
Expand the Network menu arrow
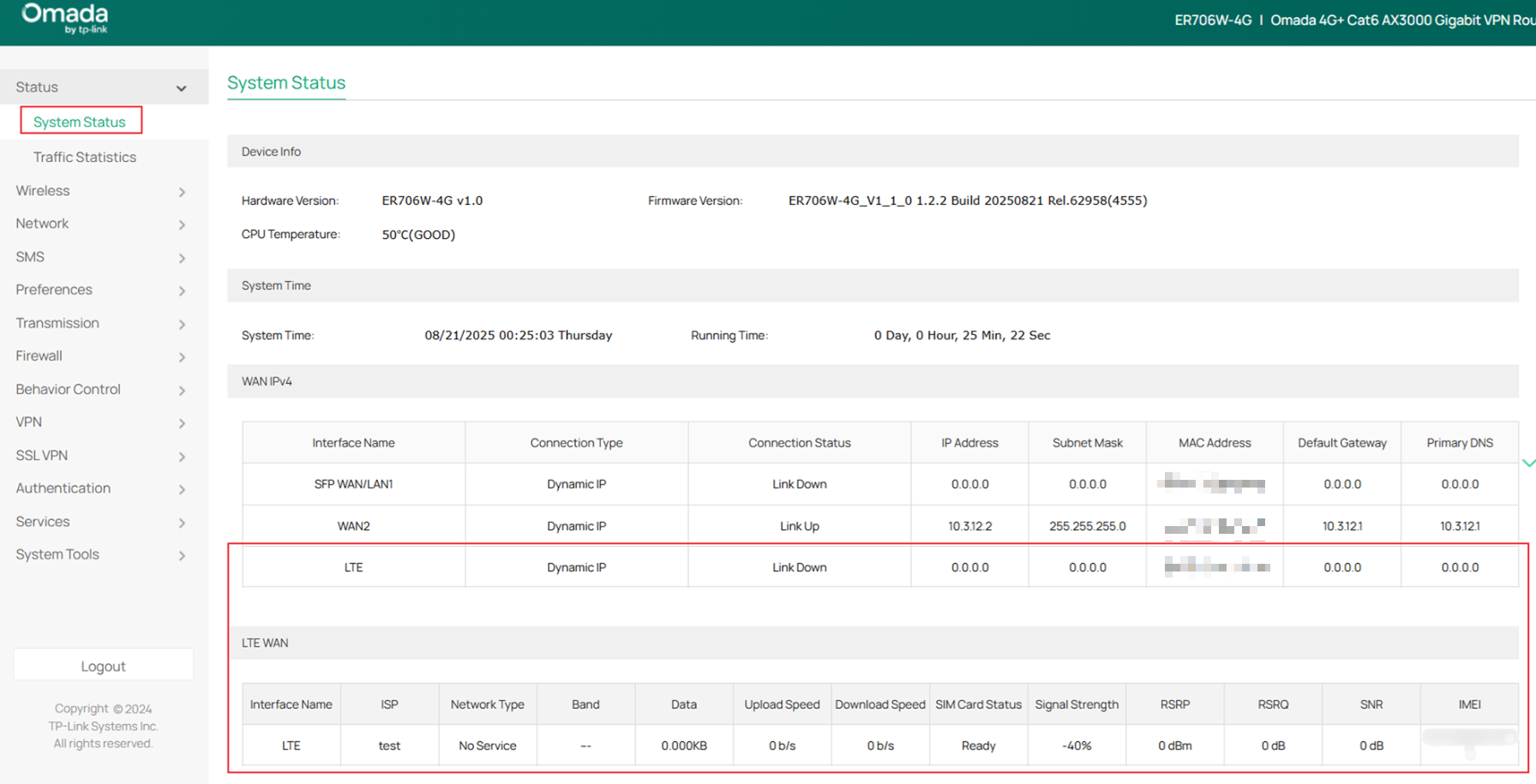point(182,224)
